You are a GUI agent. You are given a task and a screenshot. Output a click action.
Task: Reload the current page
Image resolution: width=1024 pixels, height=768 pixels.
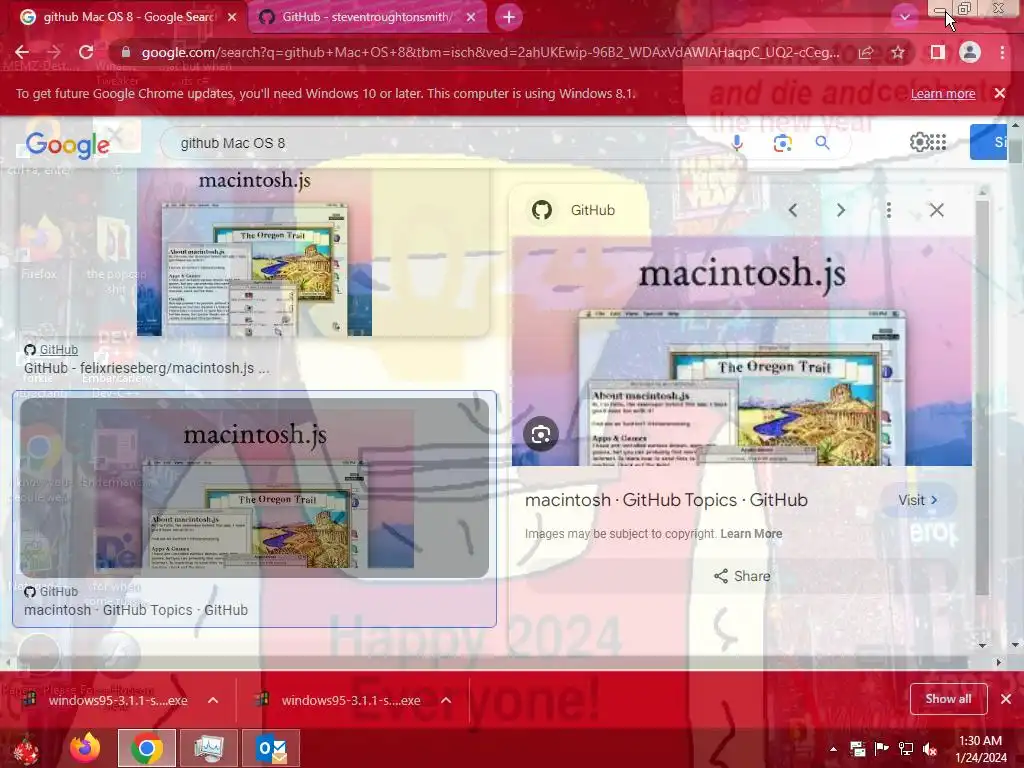(86, 52)
